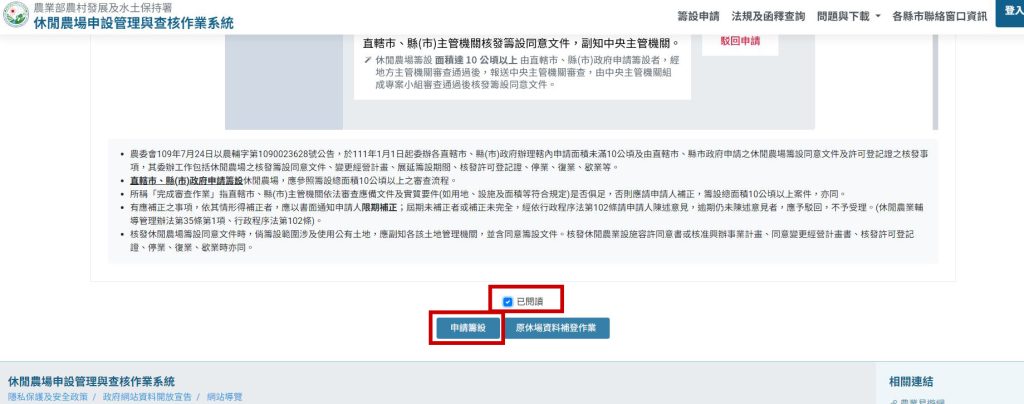The width and height of the screenshot is (1024, 404).
Task: Expand the 問題與下載 dropdown menu
Action: click(x=848, y=16)
